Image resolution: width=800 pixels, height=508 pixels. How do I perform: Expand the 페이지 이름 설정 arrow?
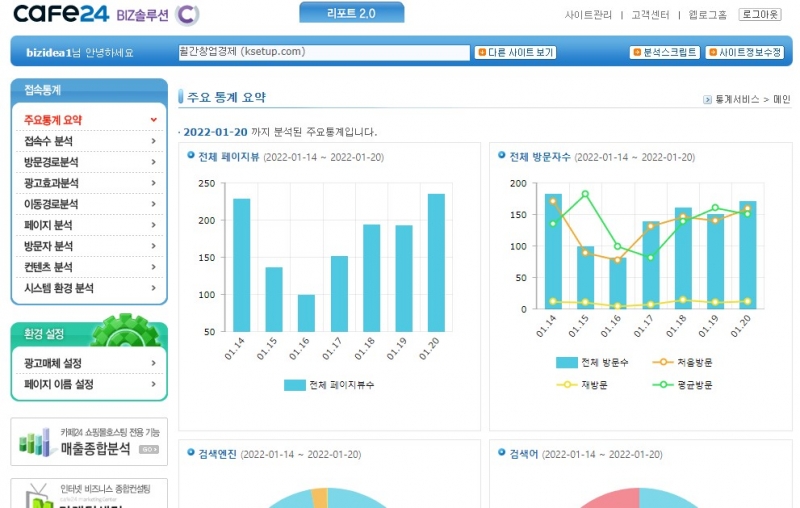154,384
